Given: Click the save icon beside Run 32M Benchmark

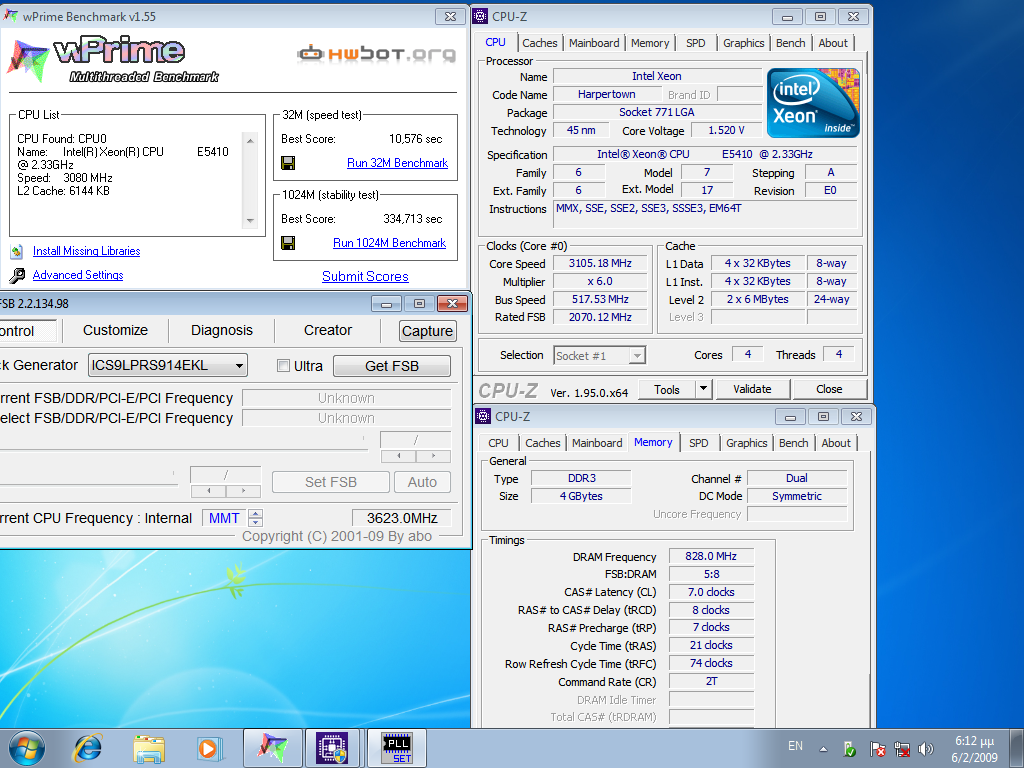Looking at the screenshot, I should click(287, 163).
